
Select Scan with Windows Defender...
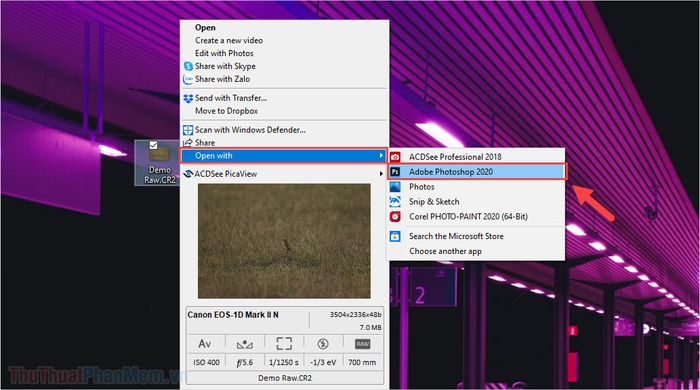(250, 130)
